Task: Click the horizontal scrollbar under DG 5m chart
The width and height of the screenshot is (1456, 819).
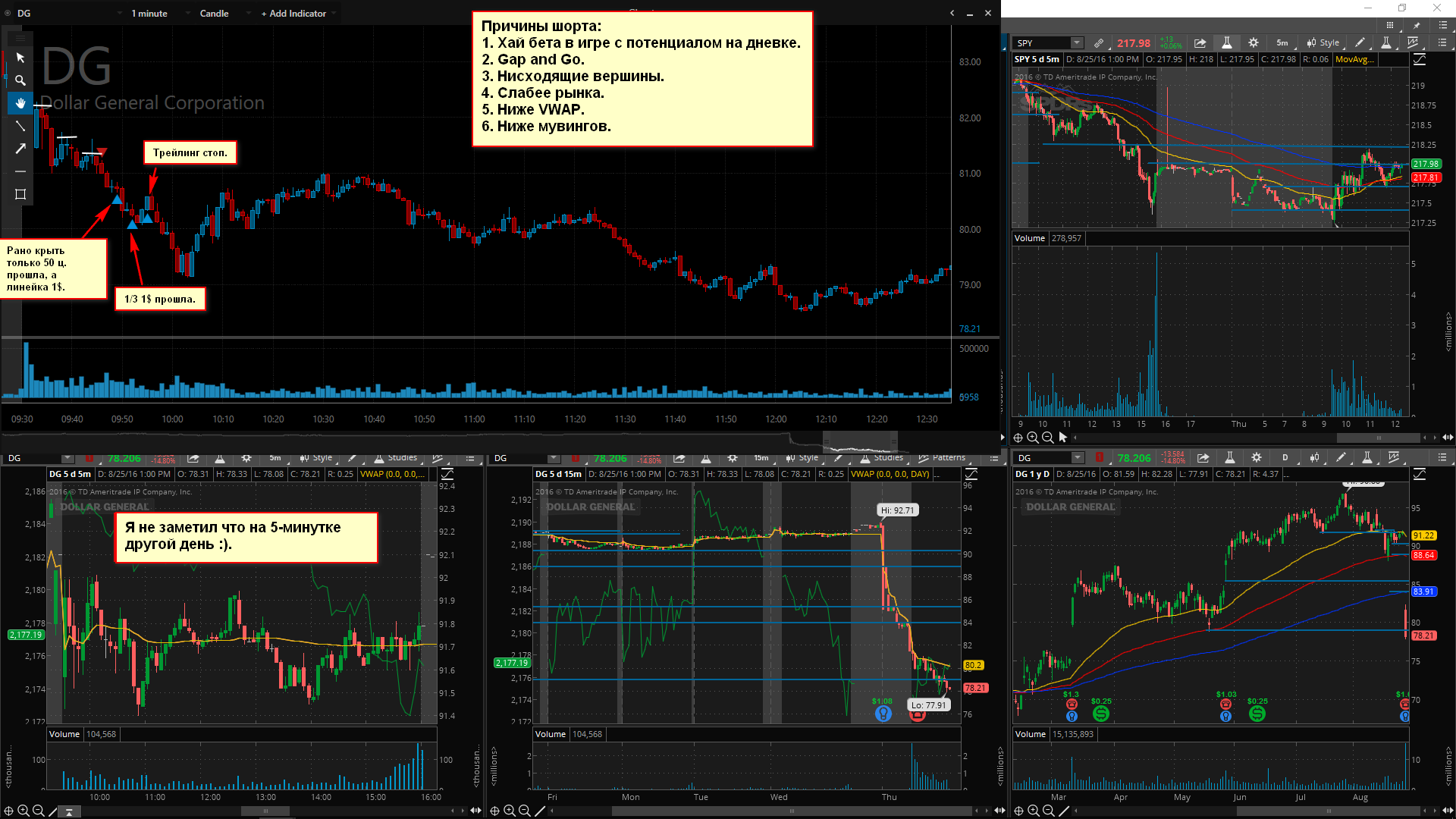Action: 265,811
